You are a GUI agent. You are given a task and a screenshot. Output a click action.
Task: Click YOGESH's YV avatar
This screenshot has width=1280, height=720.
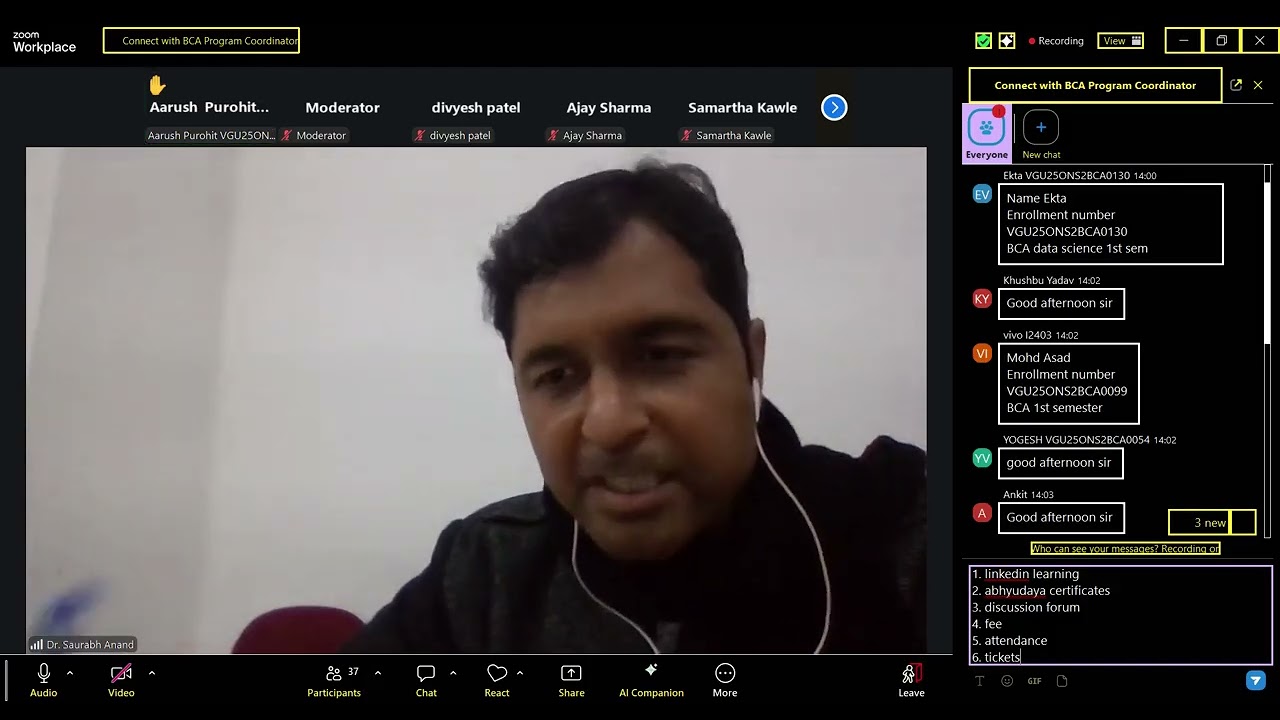coord(982,458)
